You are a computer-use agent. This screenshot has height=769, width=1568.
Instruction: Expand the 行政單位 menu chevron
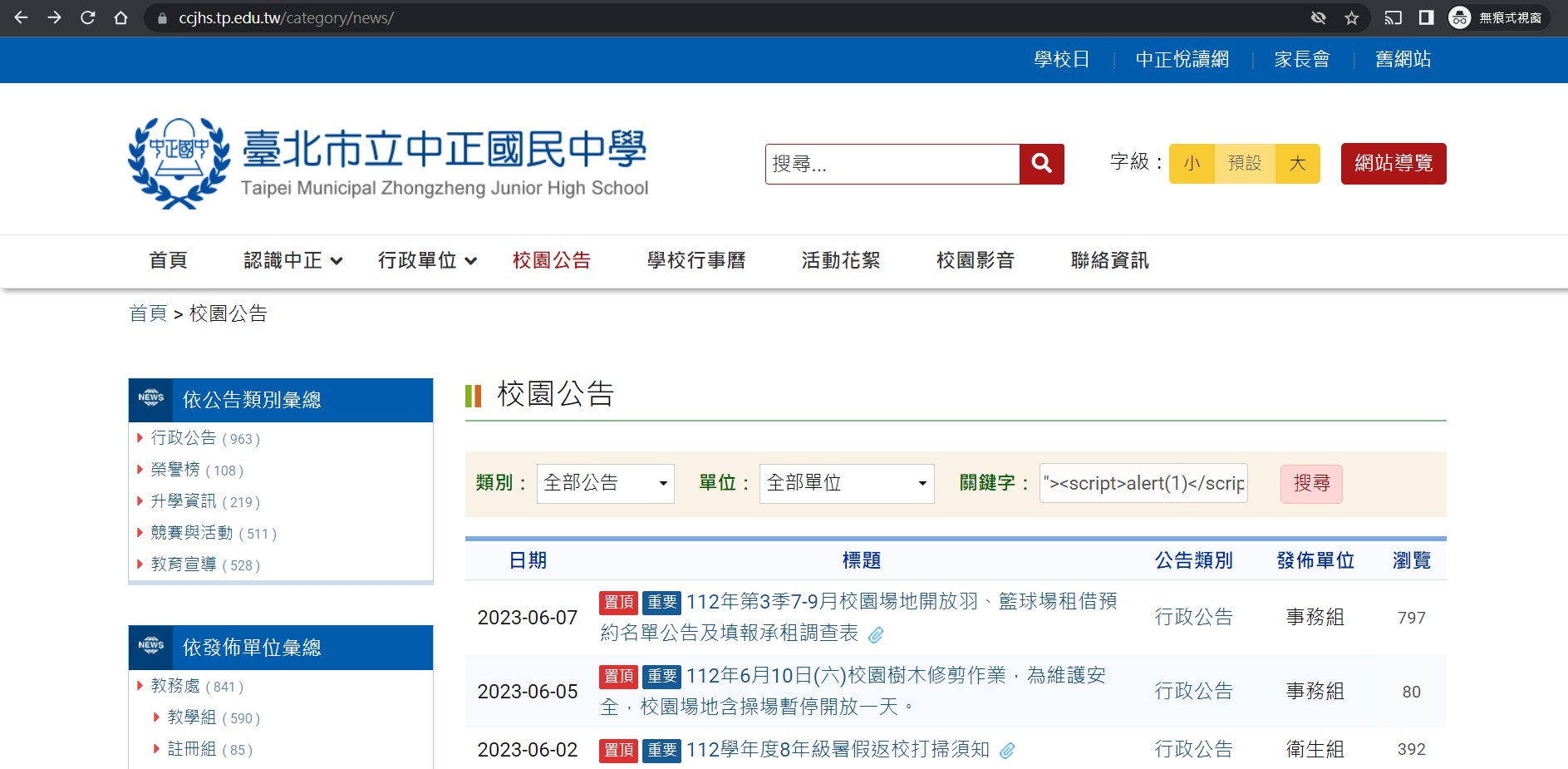coord(471,261)
